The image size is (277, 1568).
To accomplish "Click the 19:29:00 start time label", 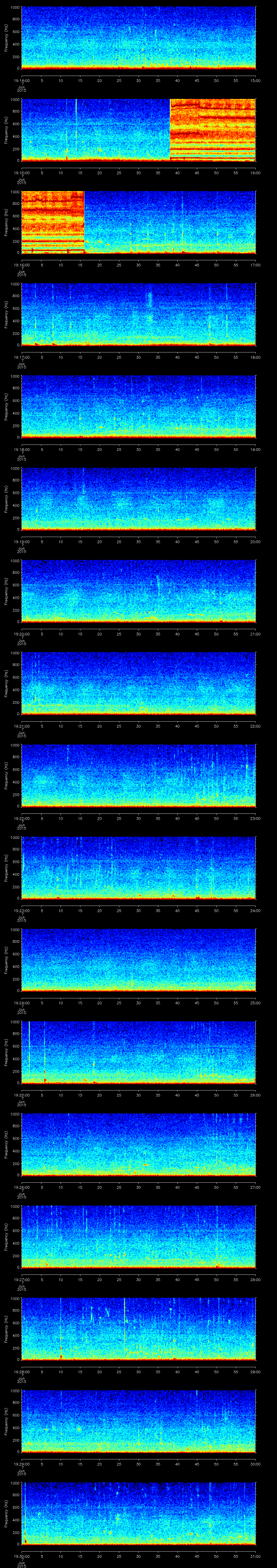I will pos(21,1464).
